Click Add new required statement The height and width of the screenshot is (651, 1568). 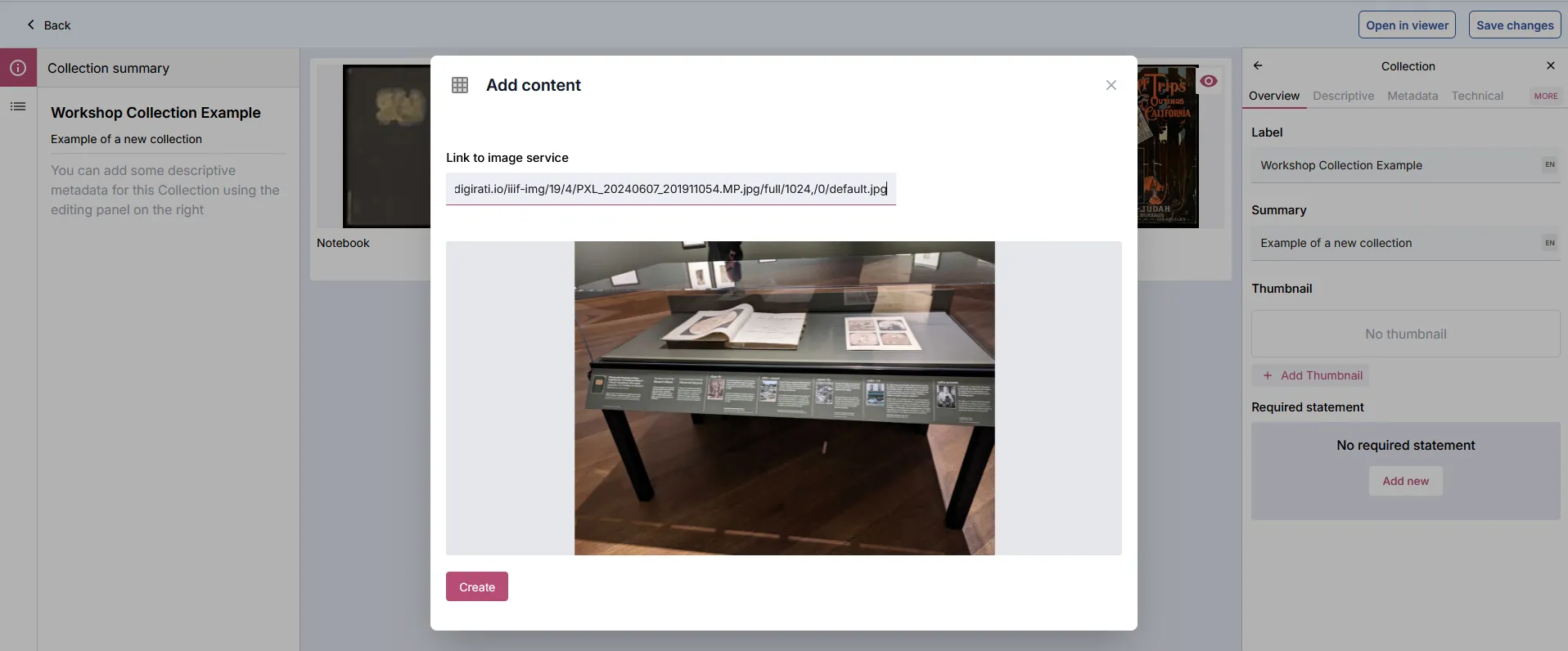[x=1405, y=481]
